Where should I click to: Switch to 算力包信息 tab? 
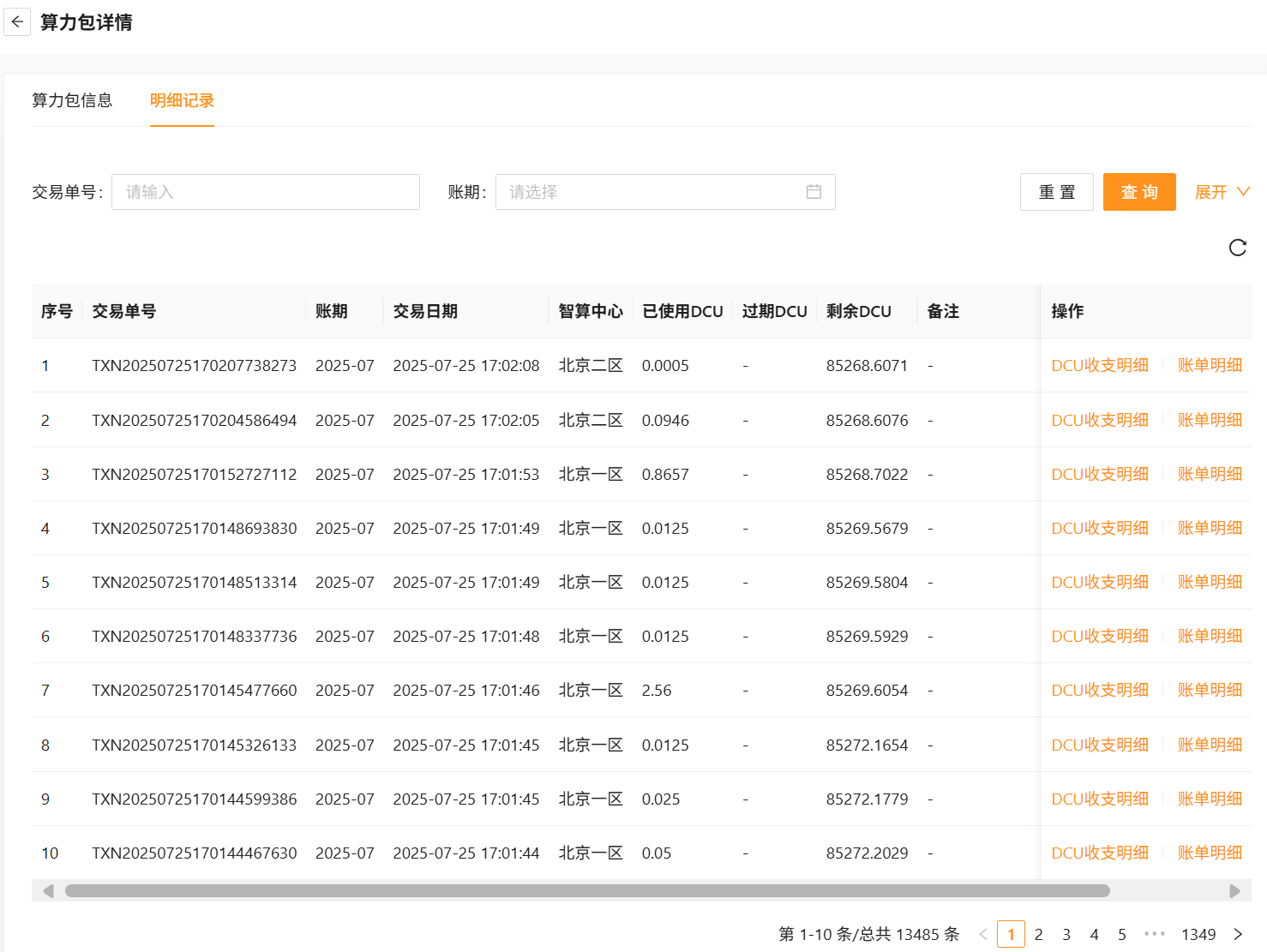72,100
